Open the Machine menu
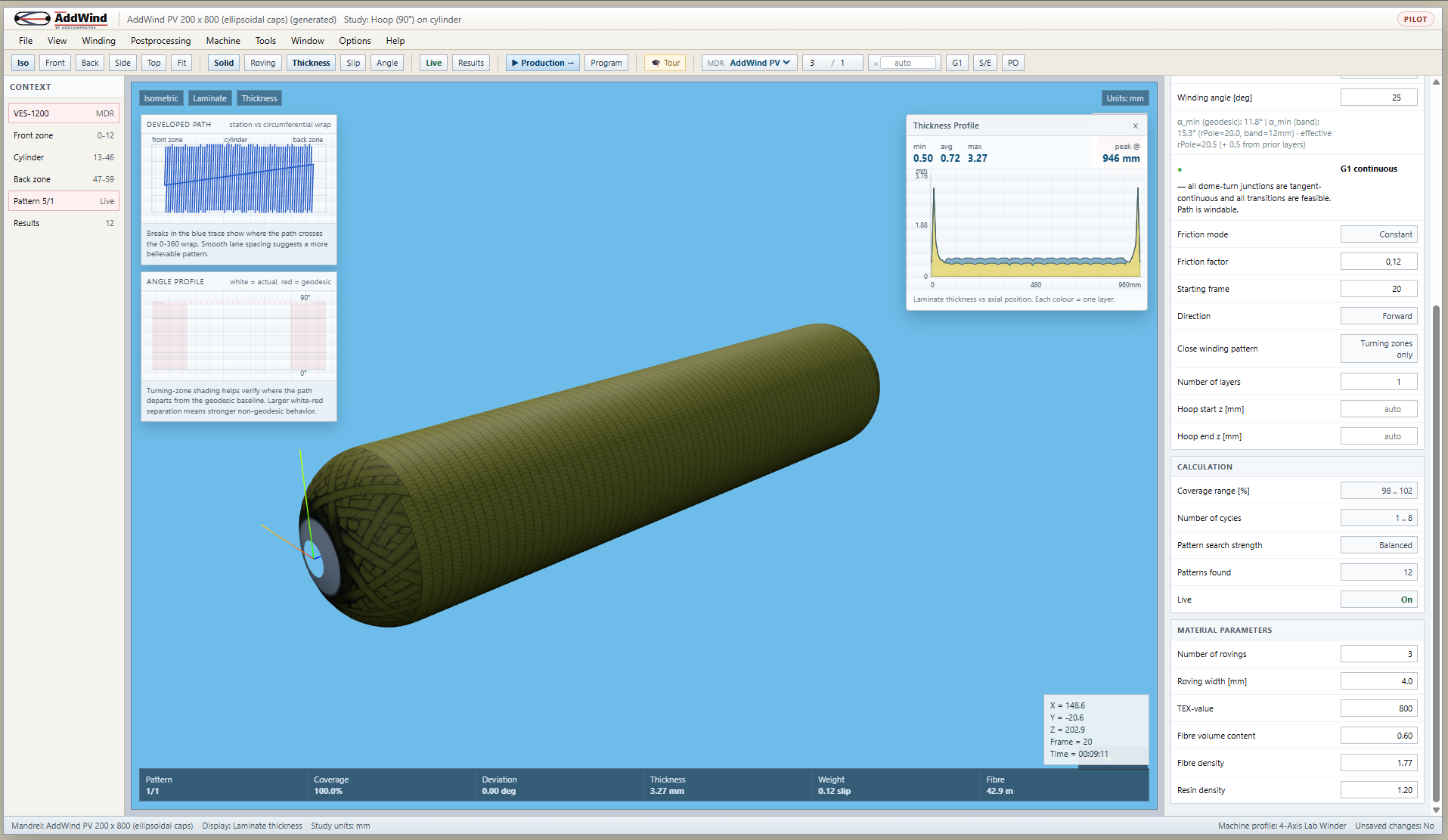 tap(223, 41)
